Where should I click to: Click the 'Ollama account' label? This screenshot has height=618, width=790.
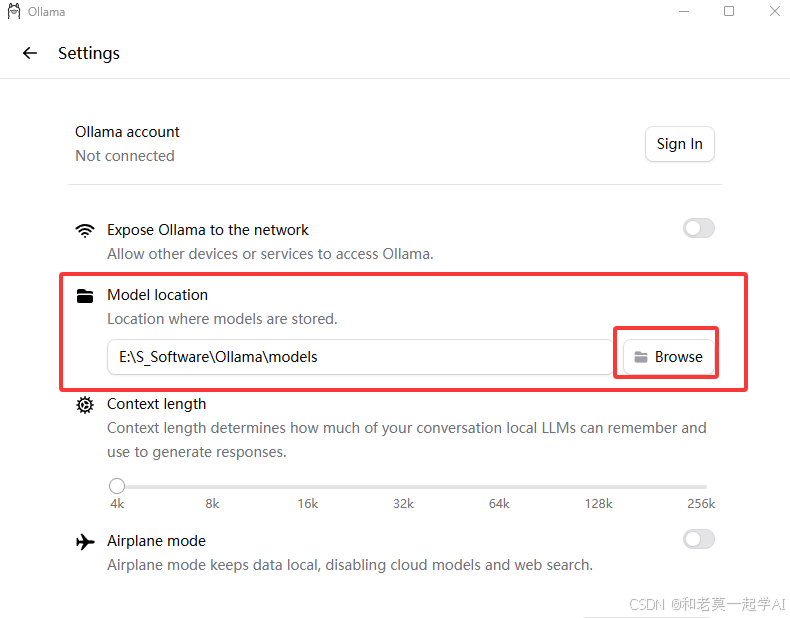127,132
